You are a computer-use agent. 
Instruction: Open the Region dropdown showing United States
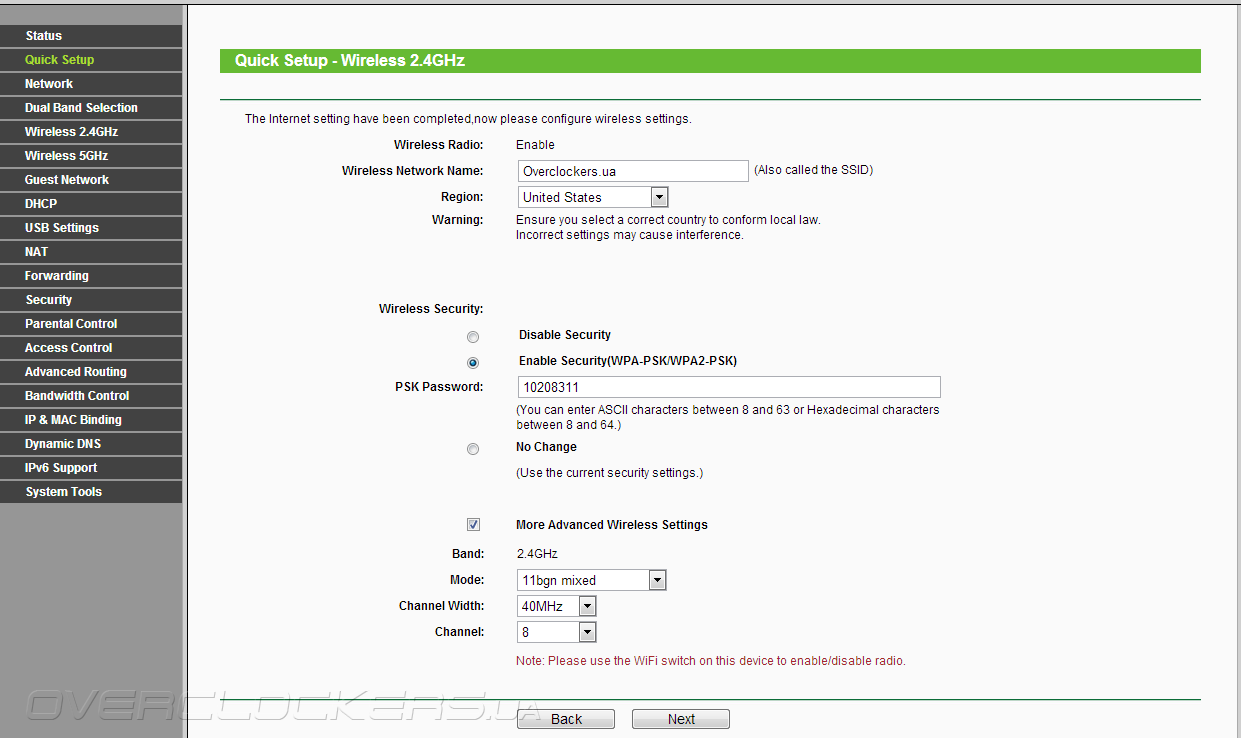point(593,197)
